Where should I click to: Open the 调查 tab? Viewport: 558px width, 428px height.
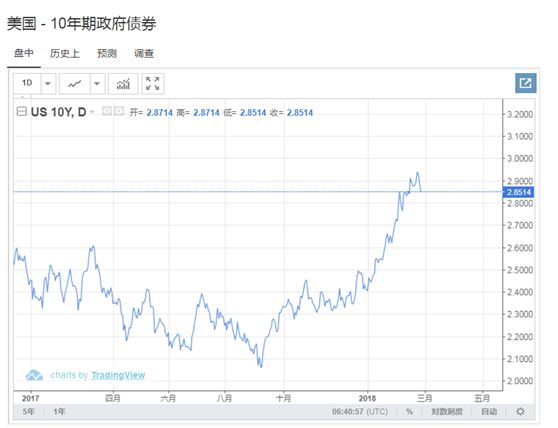pyautogui.click(x=144, y=53)
